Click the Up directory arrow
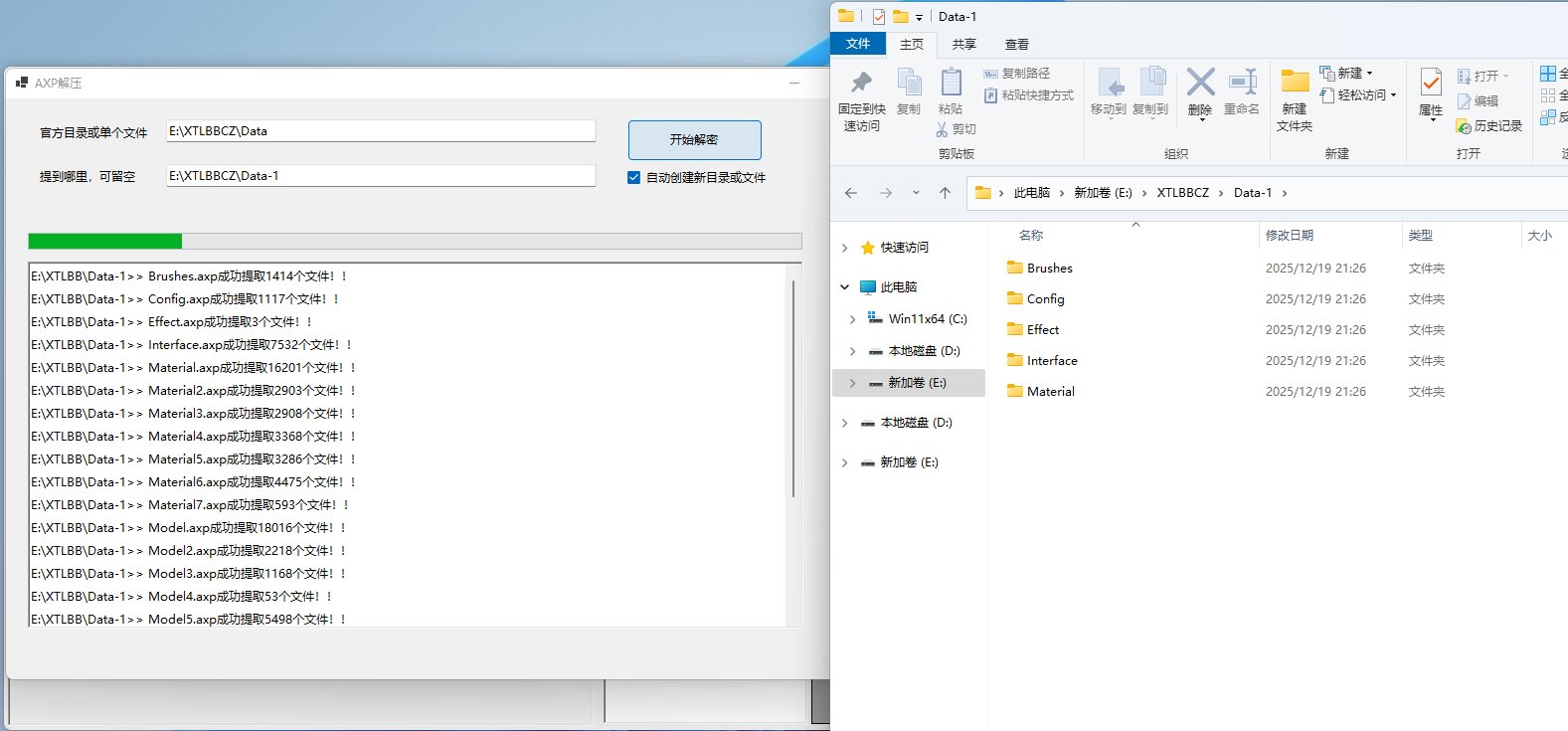Viewport: 1568px width, 731px height. pyautogui.click(x=945, y=193)
